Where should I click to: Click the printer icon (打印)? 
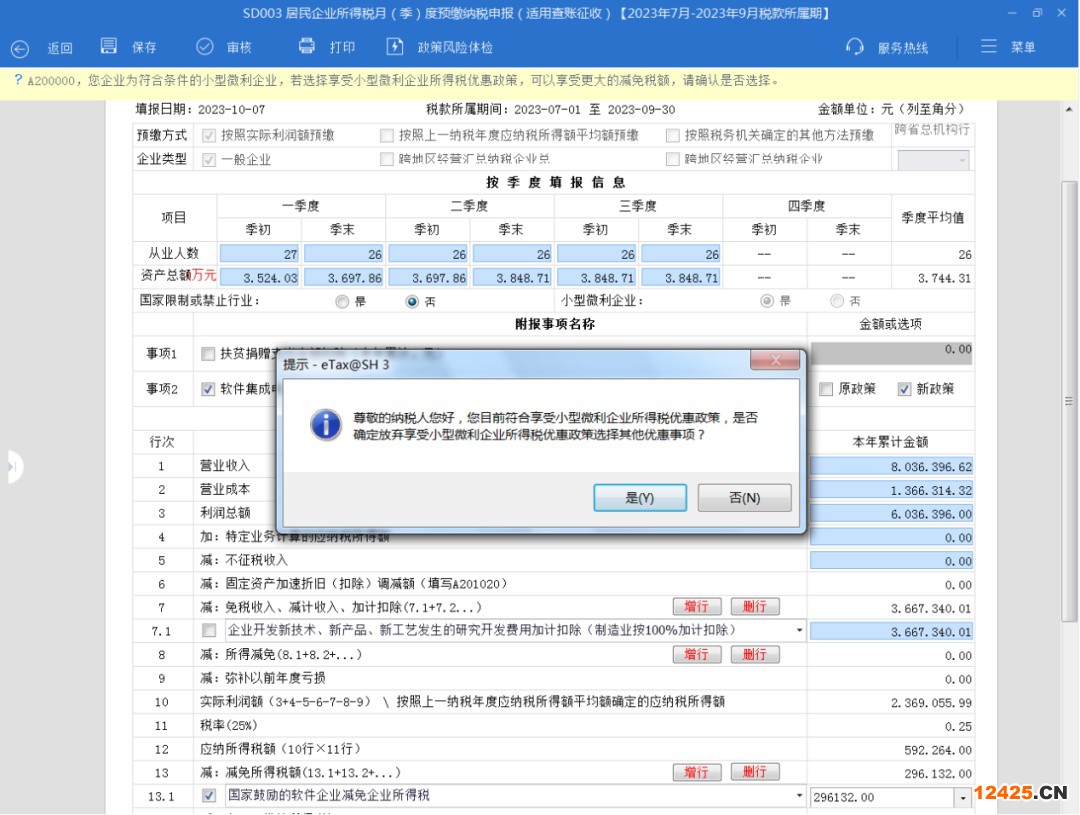pos(307,47)
